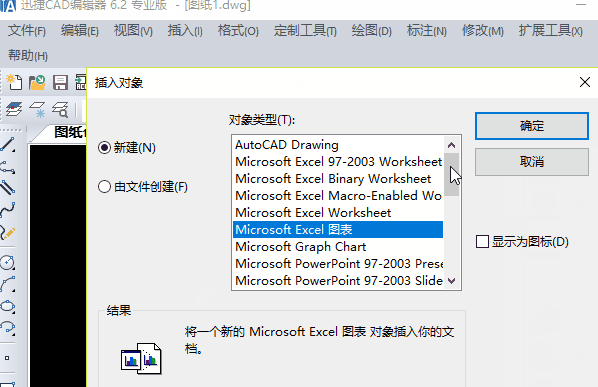Cancel with the 取消 button
This screenshot has height=387, width=598.
coord(532,162)
